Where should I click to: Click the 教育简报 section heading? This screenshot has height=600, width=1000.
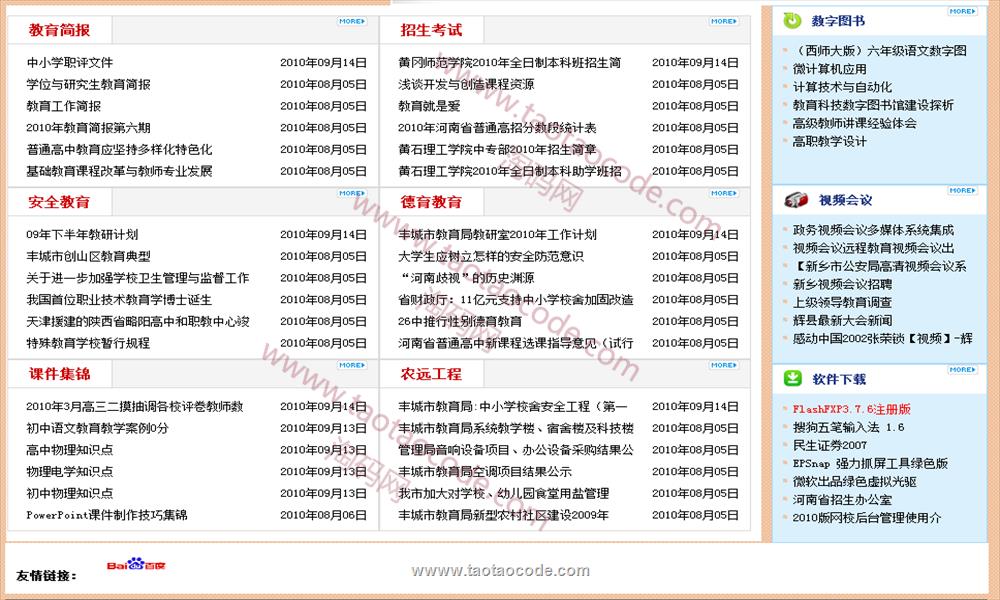(x=59, y=30)
